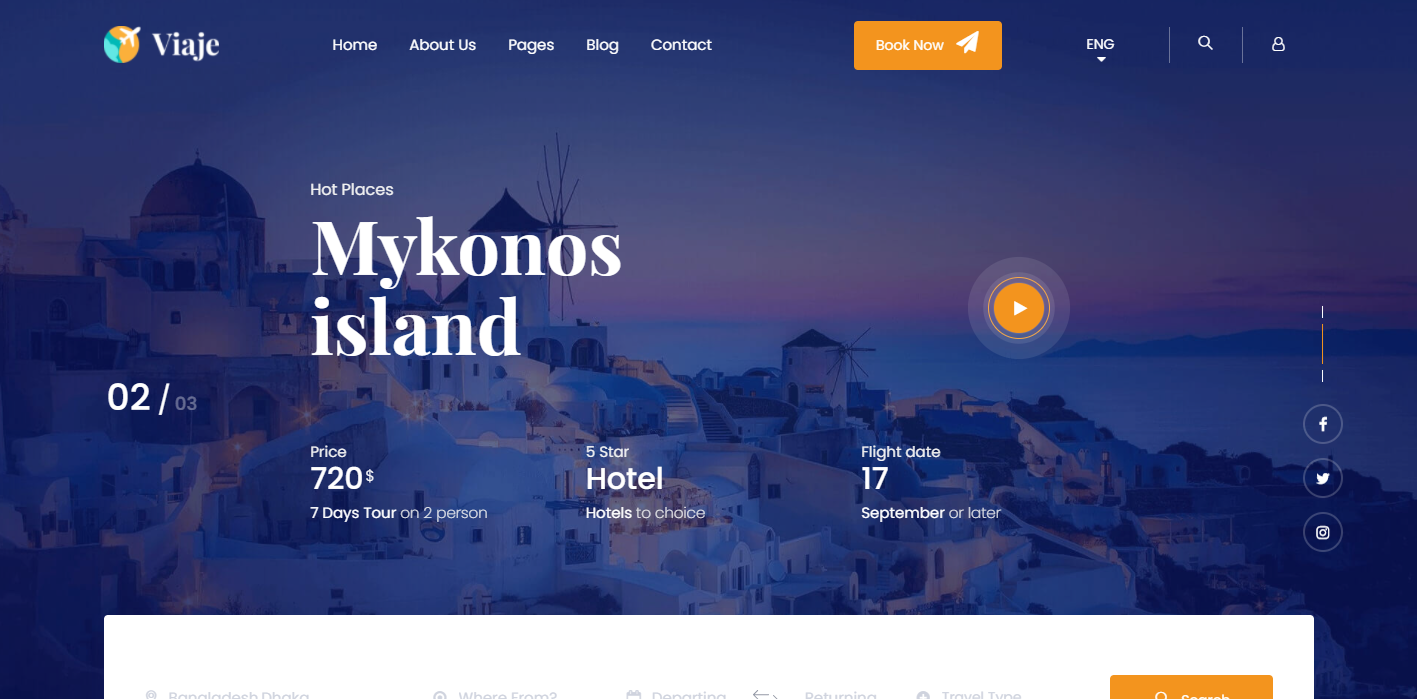Click the language dropdown arrow
The image size is (1417, 699).
pyautogui.click(x=1101, y=60)
